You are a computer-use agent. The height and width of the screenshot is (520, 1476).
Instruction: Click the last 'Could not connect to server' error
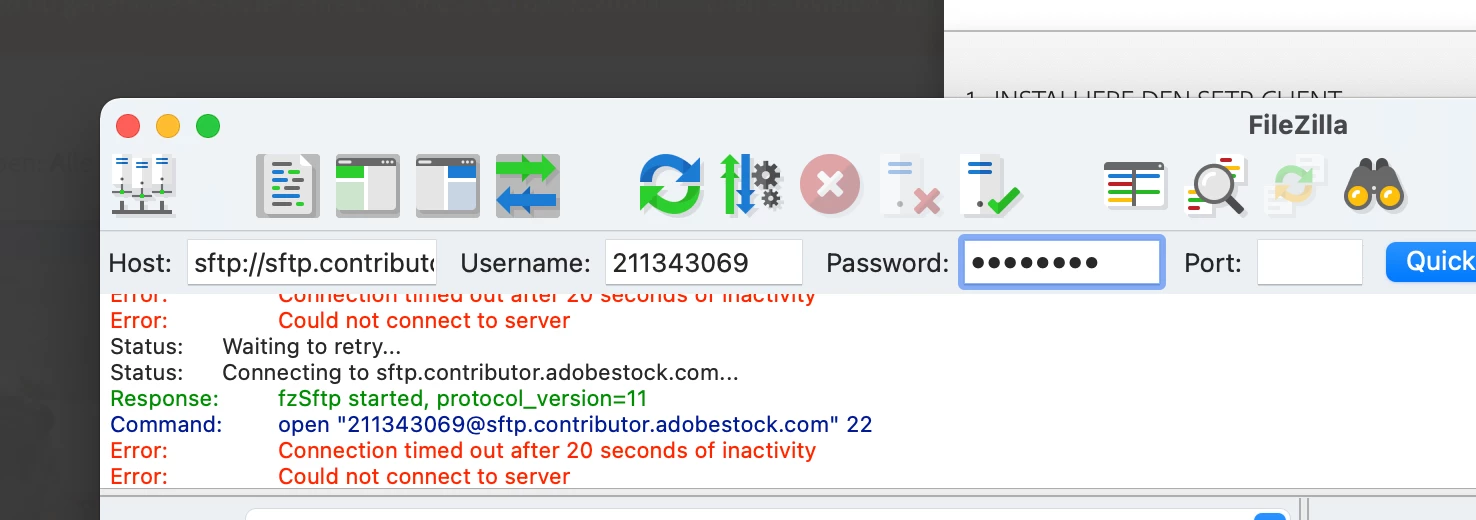pos(424,477)
